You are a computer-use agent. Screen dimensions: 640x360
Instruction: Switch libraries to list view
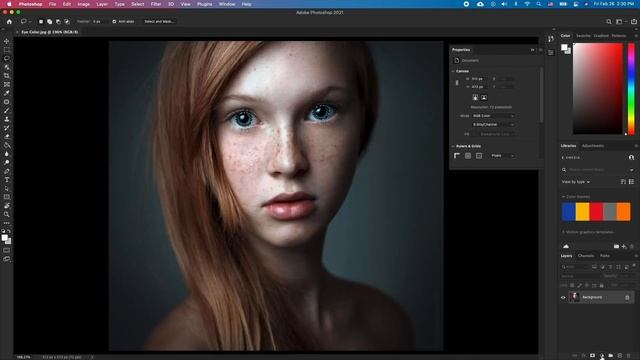631,182
